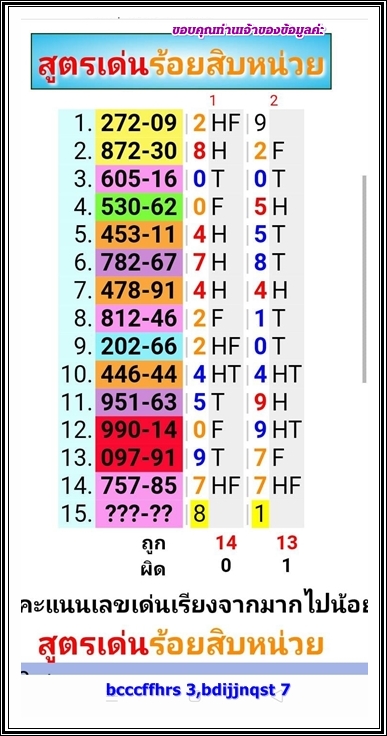Click the yellow highlighted 8 in row 15

click(199, 514)
